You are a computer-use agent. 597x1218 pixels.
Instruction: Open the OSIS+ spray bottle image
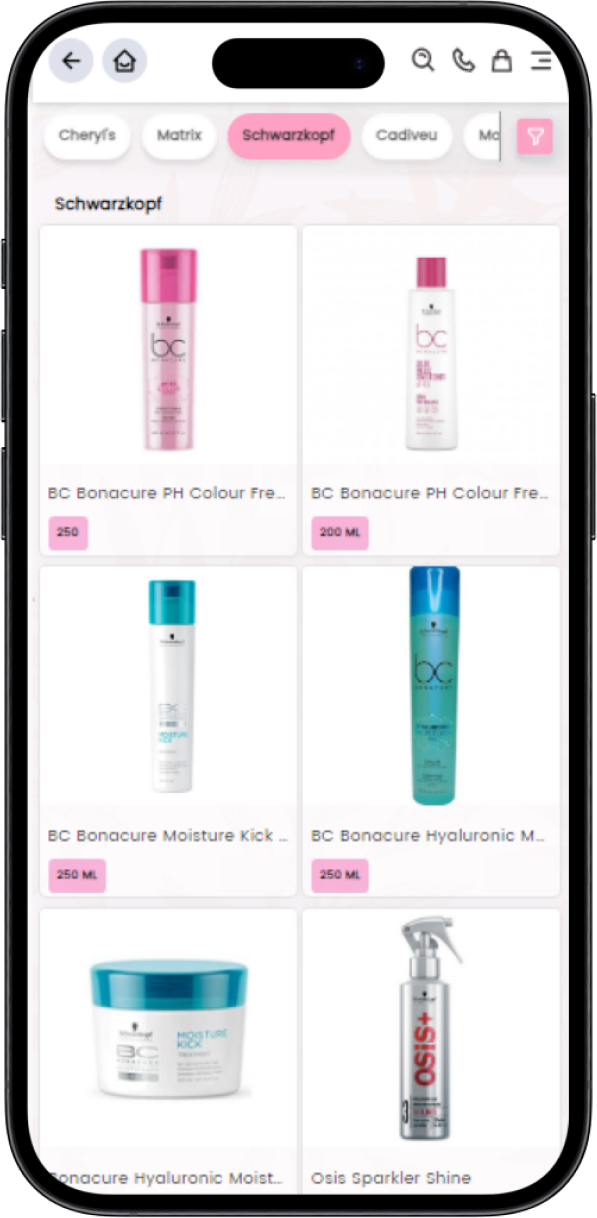432,1030
